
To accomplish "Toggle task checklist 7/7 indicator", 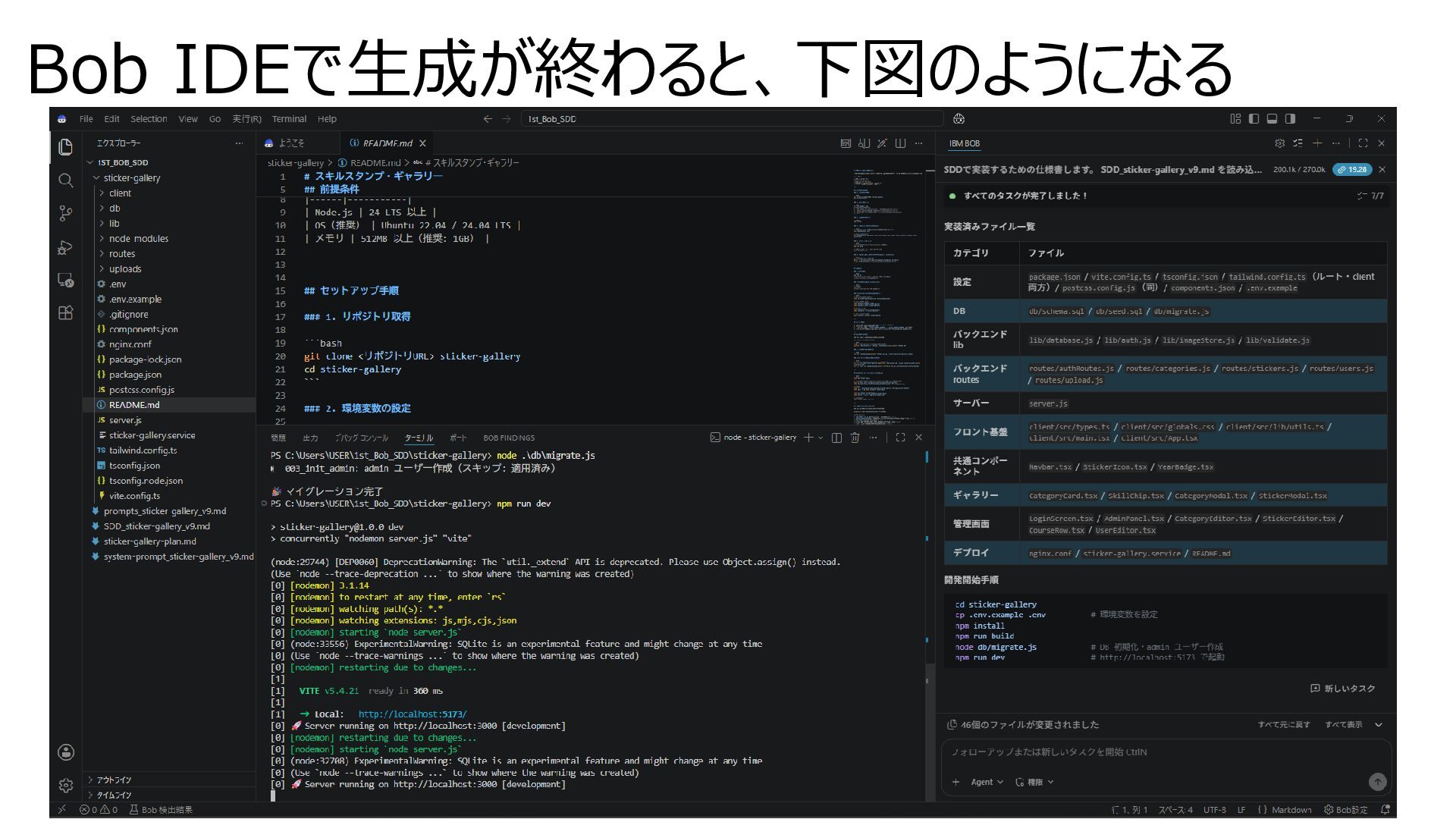I will tap(1370, 196).
